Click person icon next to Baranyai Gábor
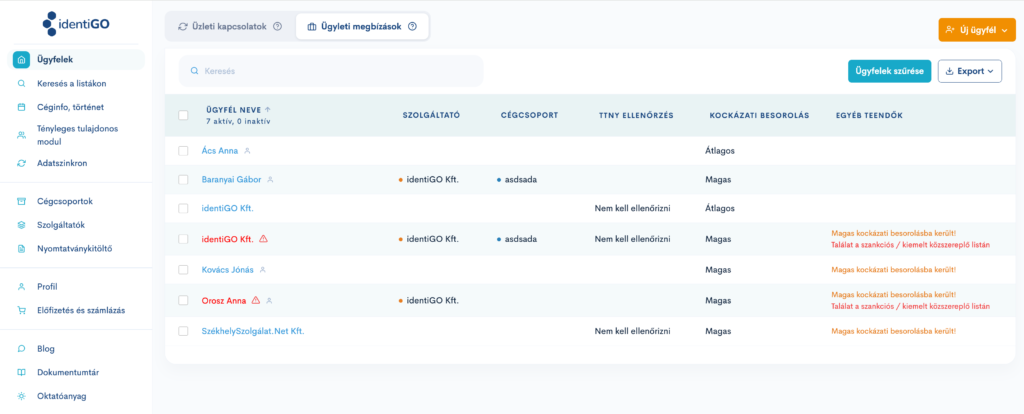The height and width of the screenshot is (414, 1024). [x=270, y=180]
